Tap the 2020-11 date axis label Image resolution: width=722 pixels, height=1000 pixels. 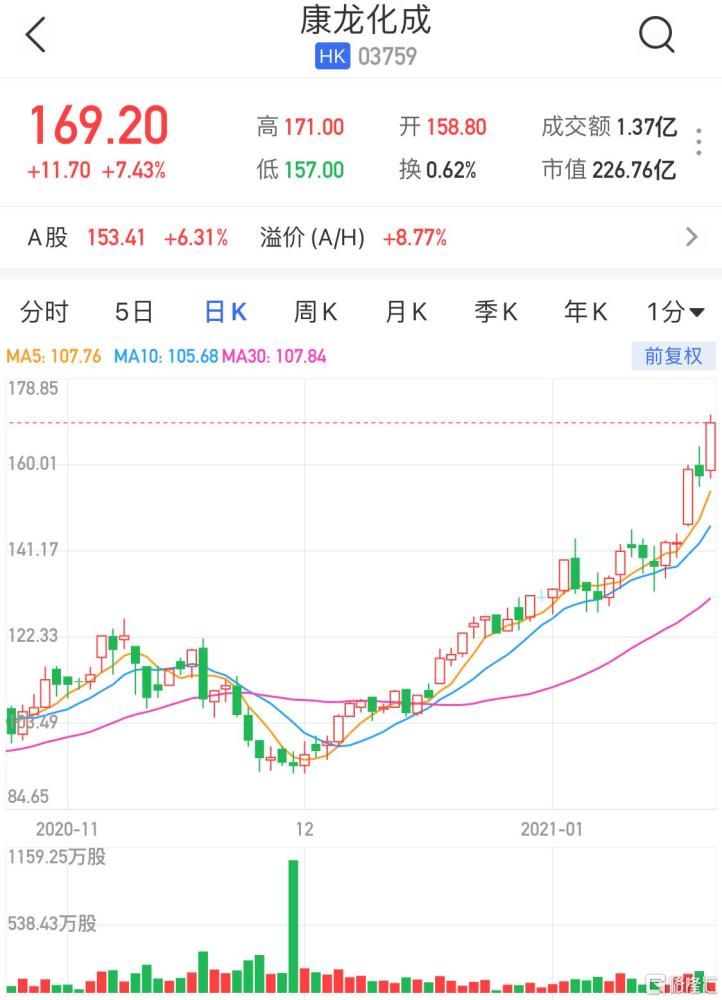(x=67, y=829)
